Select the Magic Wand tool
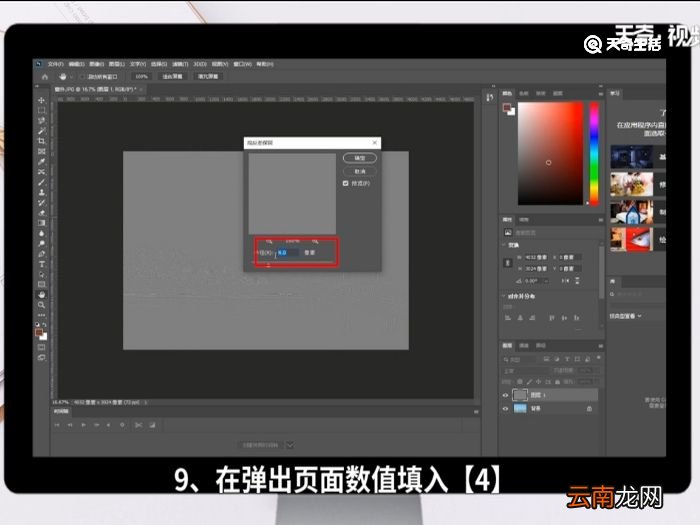The image size is (700, 525). 41,131
